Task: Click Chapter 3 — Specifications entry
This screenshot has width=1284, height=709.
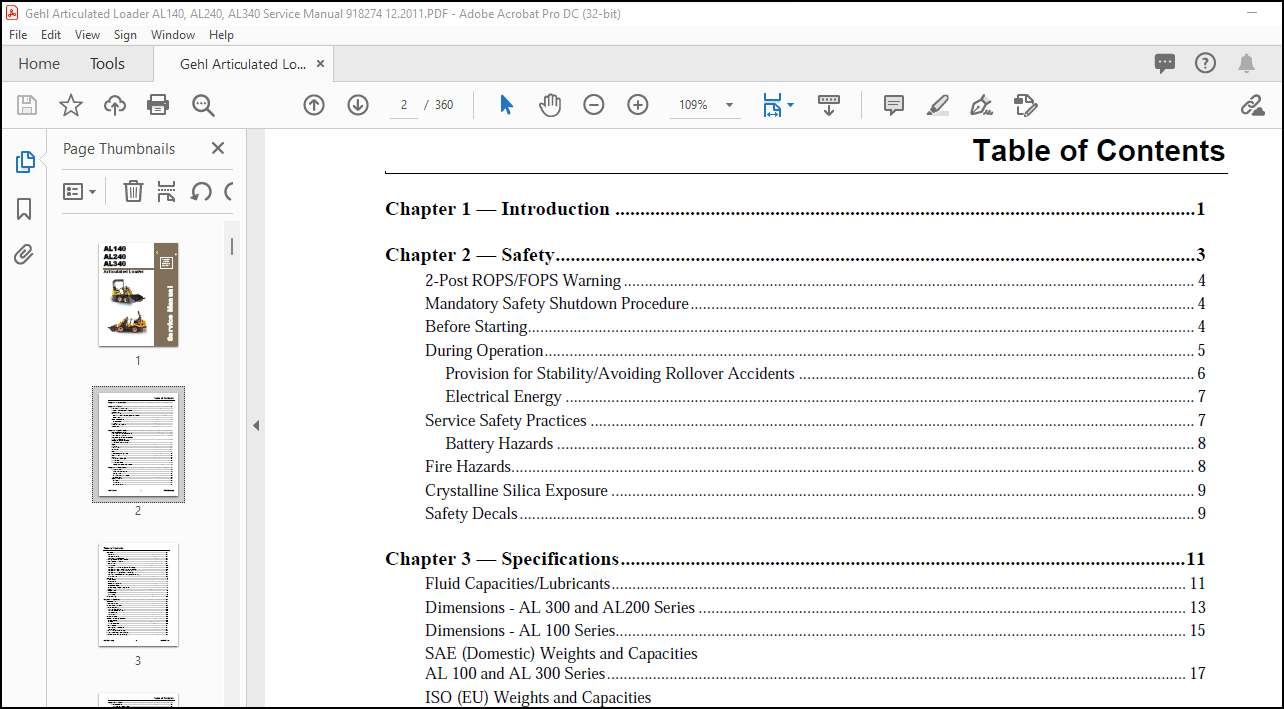Action: [795, 559]
